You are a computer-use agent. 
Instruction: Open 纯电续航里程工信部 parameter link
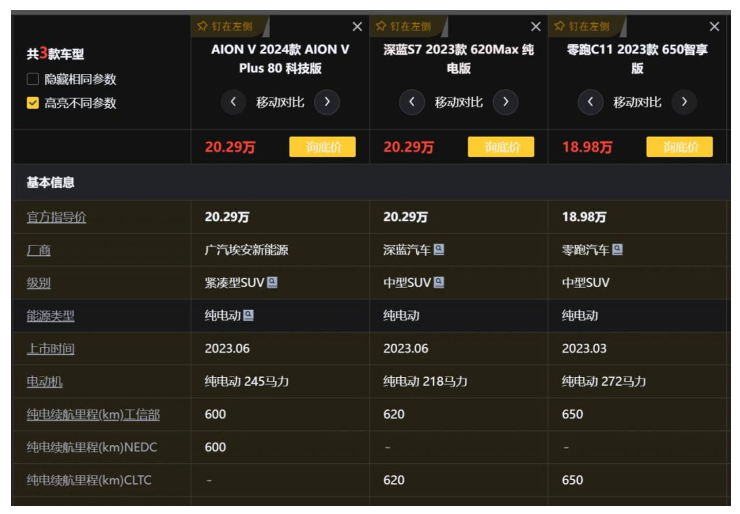point(93,414)
